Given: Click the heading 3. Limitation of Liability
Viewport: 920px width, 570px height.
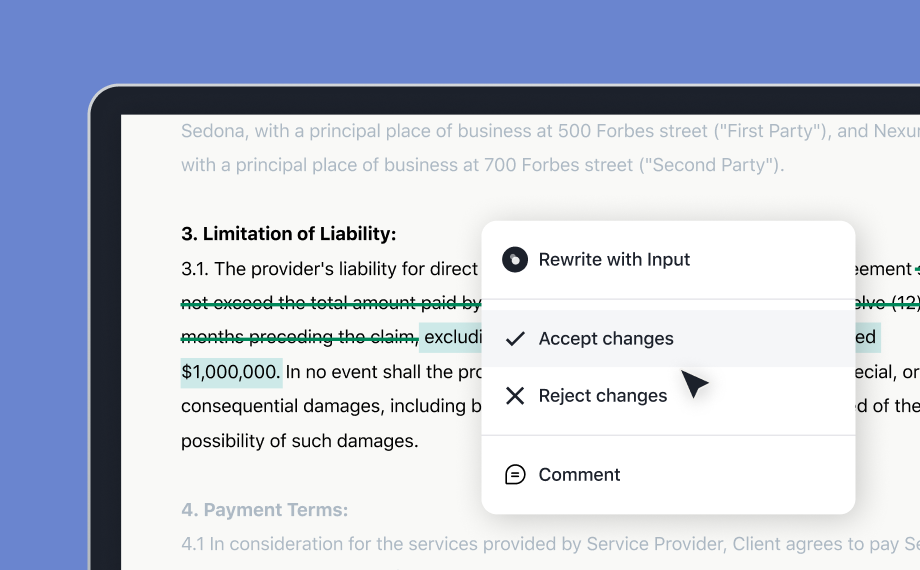Looking at the screenshot, I should tap(288, 234).
